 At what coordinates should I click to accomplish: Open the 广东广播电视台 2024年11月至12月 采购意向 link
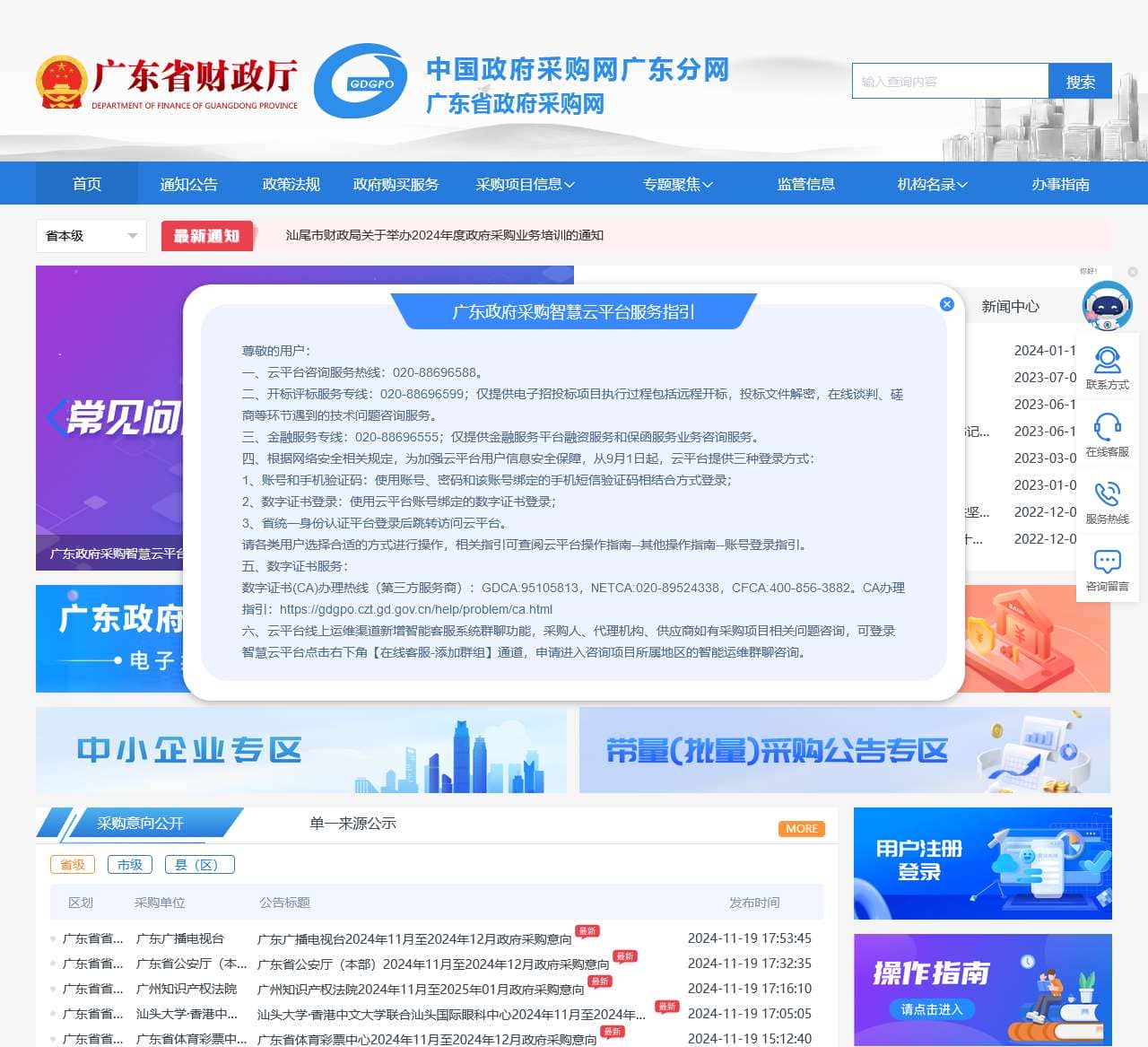pos(414,939)
